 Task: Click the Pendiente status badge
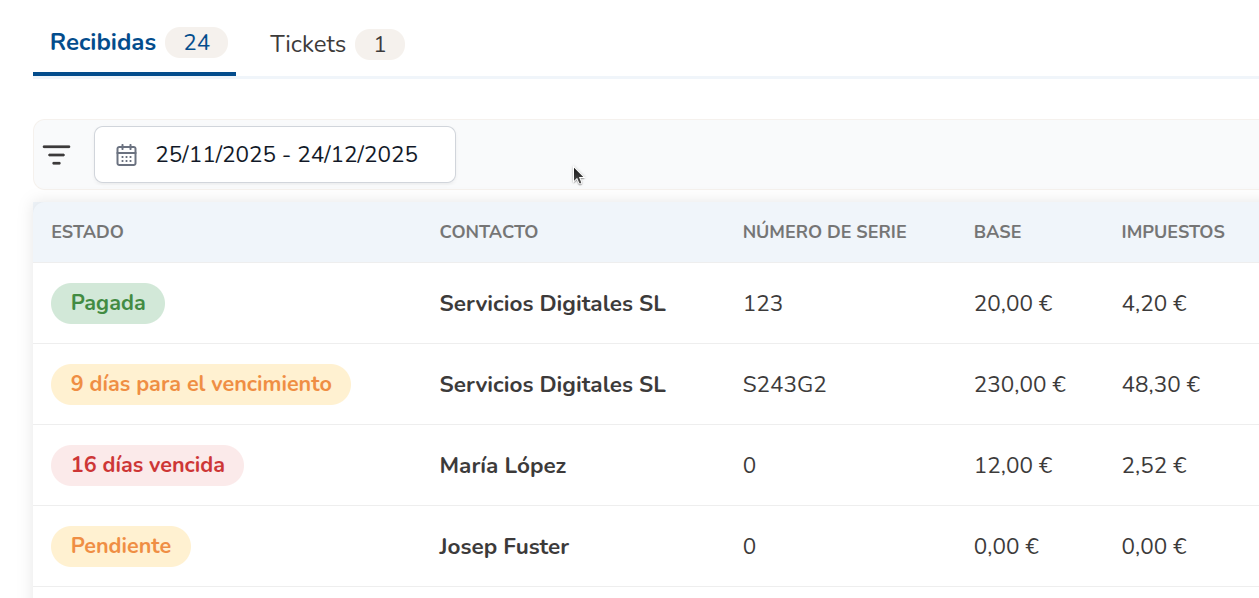tap(120, 546)
